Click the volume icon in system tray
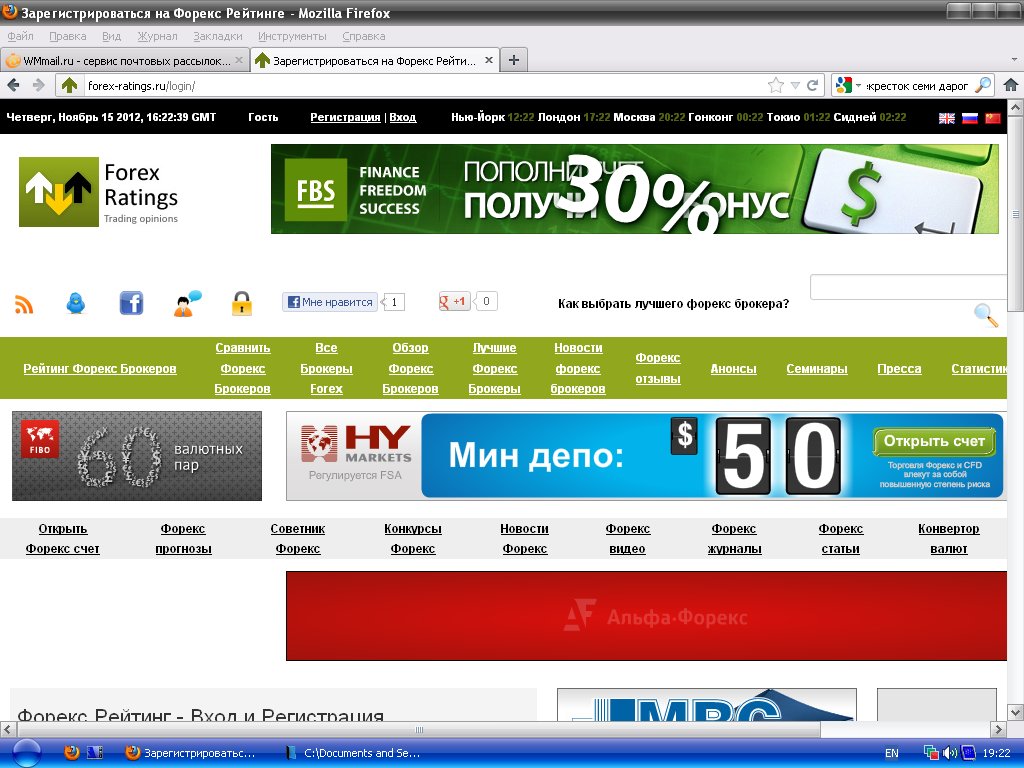The width and height of the screenshot is (1024, 768). (951, 753)
